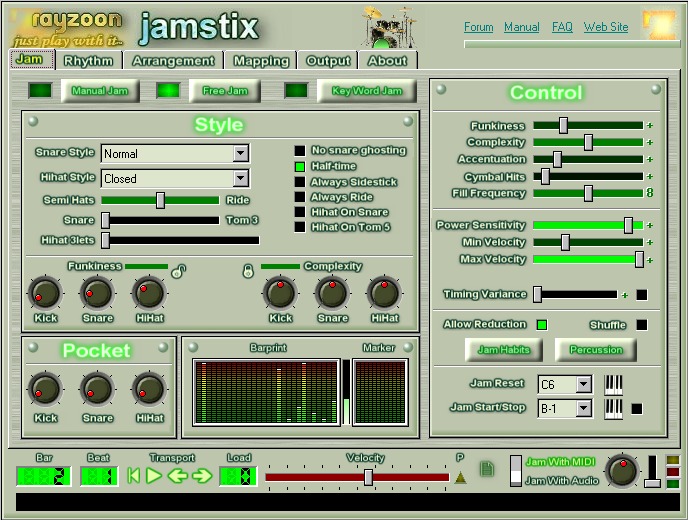This screenshot has height=520, width=688.
Task: Click the transport rewind-to-start icon
Action: 134,476
